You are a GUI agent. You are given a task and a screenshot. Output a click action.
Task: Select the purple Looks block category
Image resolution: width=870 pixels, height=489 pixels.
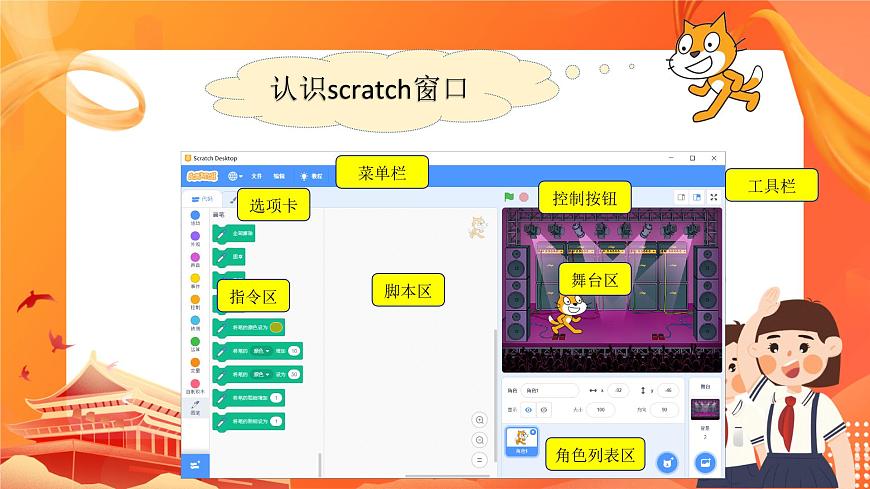pos(195,238)
